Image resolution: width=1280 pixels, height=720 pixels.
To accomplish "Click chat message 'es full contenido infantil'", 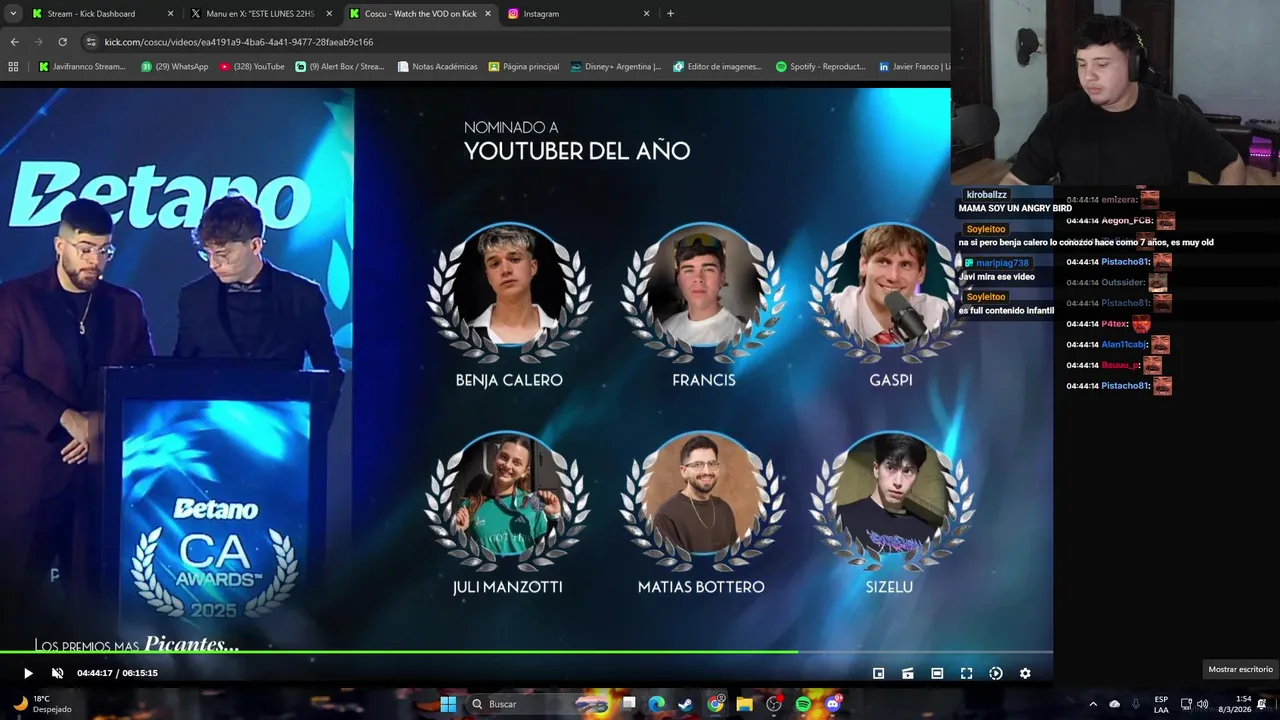I will coord(1006,311).
